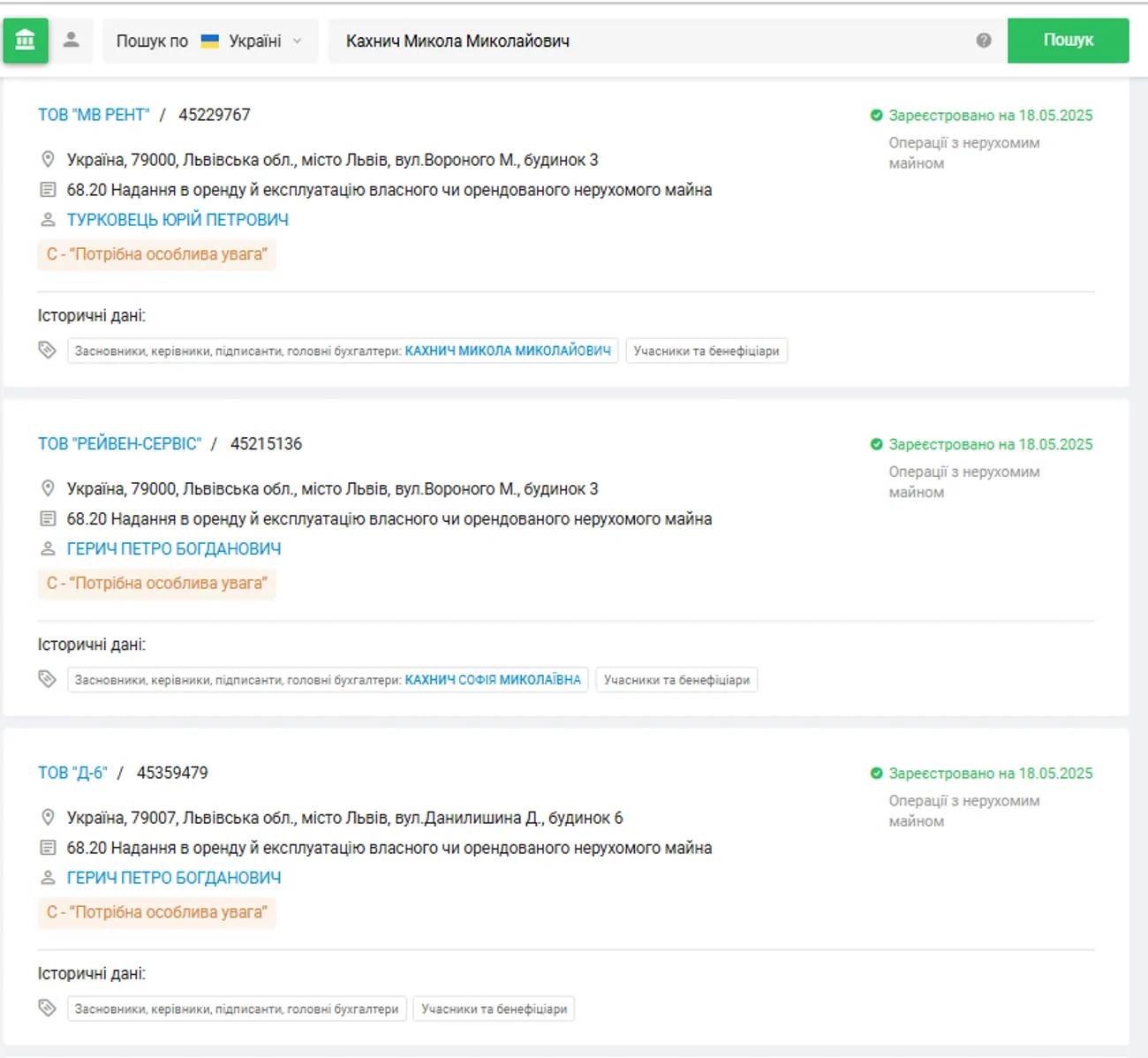Switch to the person search icon
The width and height of the screenshot is (1148, 1058).
(x=72, y=41)
